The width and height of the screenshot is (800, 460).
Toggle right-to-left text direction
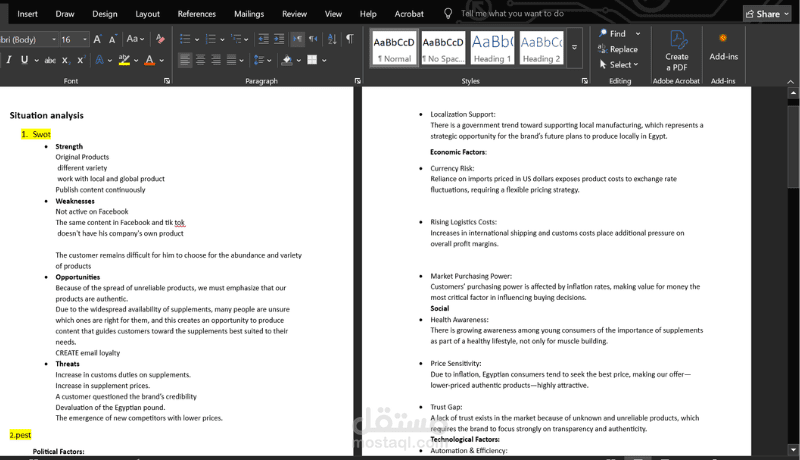coord(313,39)
